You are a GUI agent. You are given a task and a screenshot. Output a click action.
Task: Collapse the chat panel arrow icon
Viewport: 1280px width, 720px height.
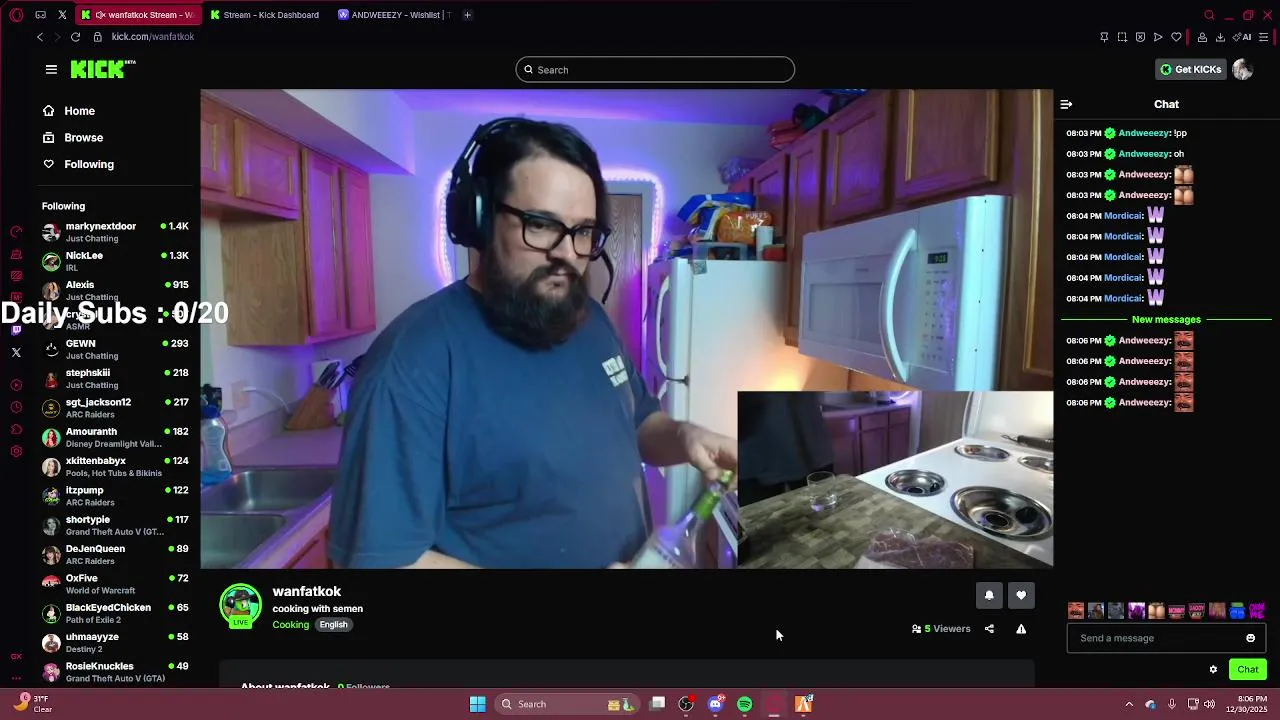click(1066, 104)
